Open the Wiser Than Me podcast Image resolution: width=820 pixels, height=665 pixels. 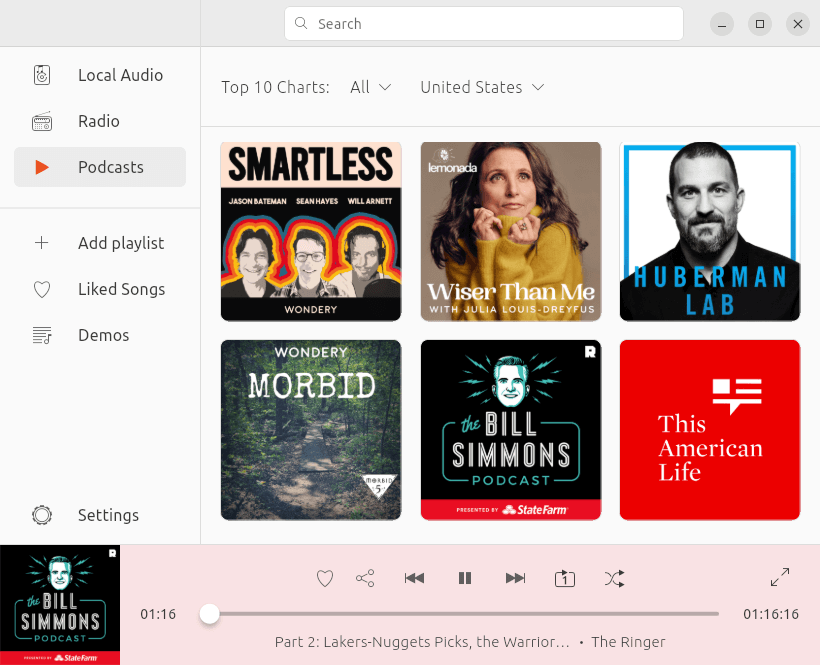511,231
